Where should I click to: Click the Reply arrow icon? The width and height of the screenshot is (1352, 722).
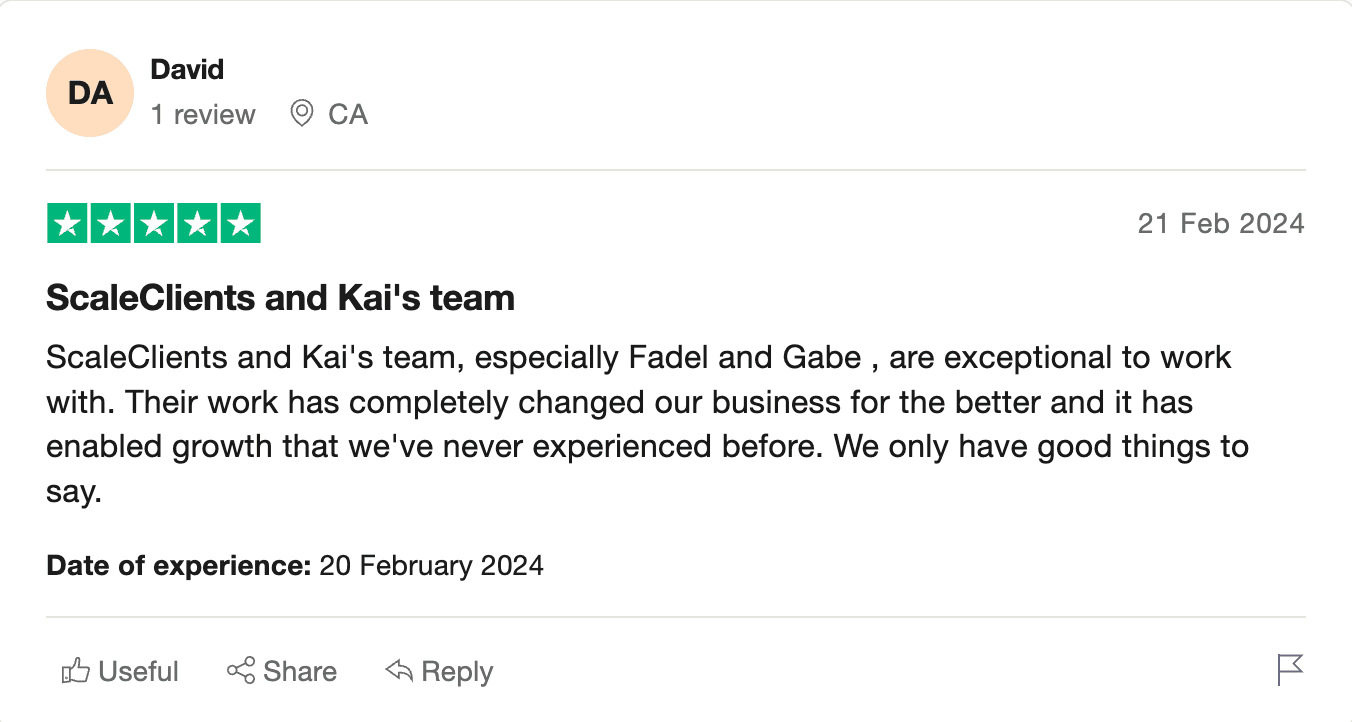click(399, 671)
